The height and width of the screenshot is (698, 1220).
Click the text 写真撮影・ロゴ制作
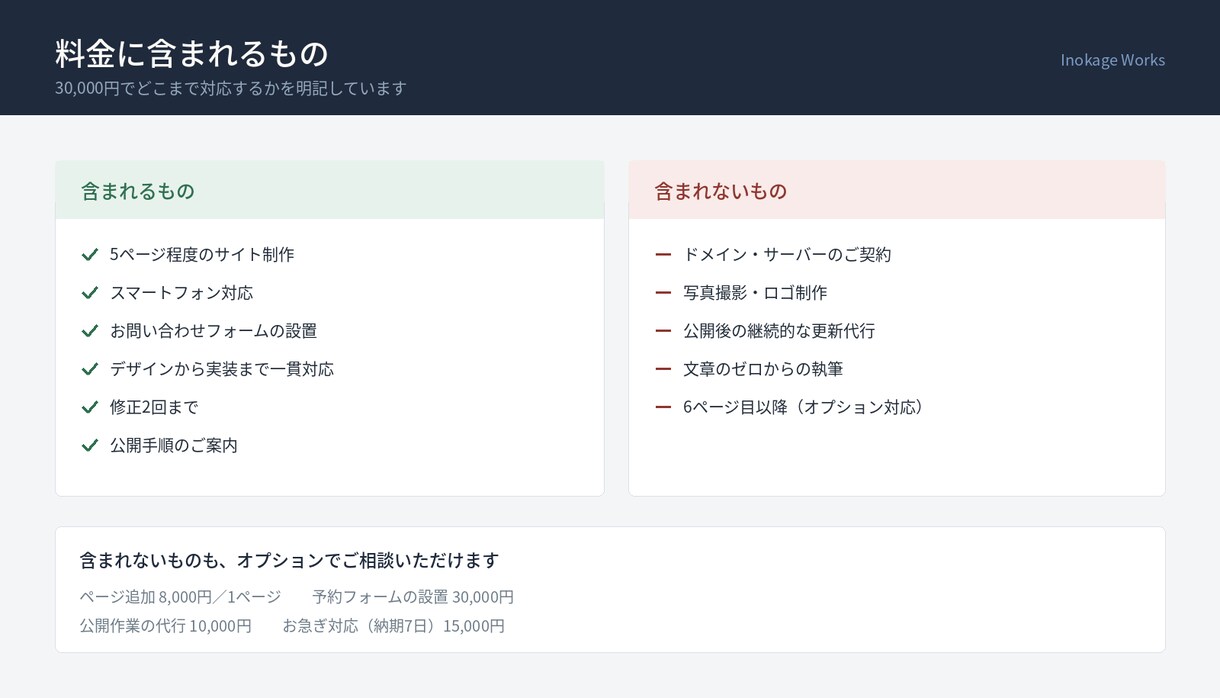click(755, 292)
